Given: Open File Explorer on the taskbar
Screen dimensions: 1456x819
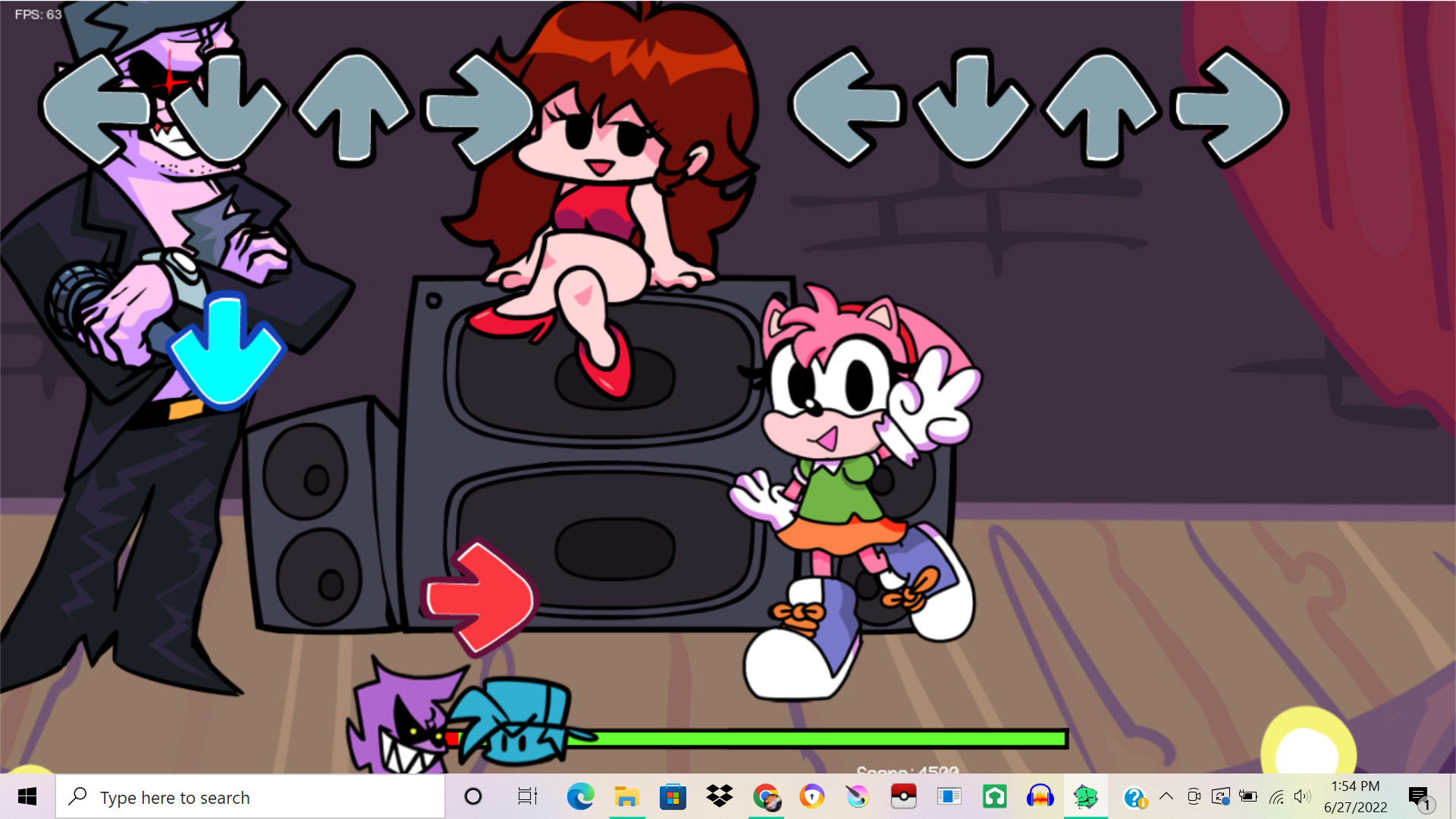Looking at the screenshot, I should 627,797.
